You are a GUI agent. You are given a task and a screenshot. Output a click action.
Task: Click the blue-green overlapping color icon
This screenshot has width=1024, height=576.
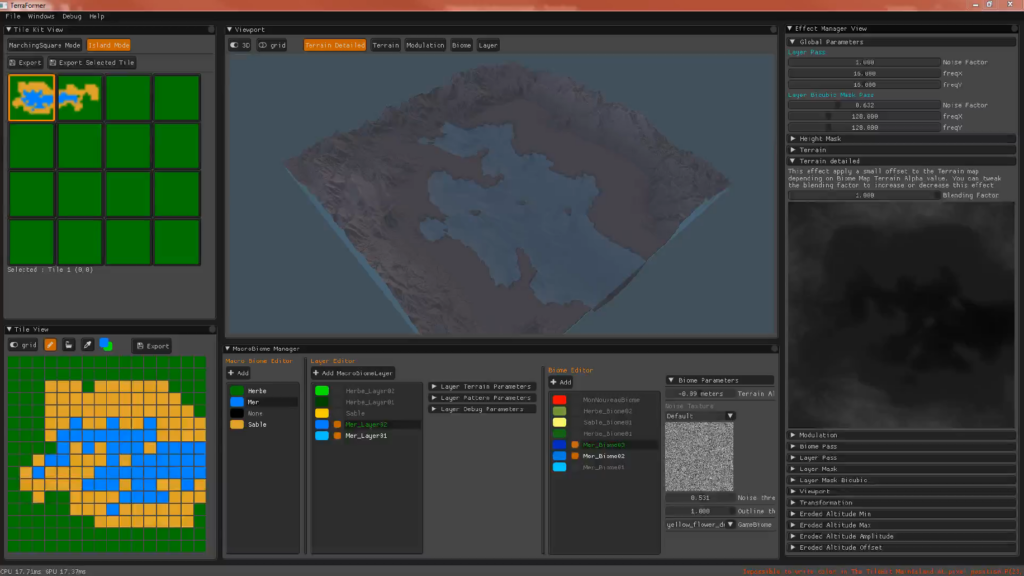(106, 345)
